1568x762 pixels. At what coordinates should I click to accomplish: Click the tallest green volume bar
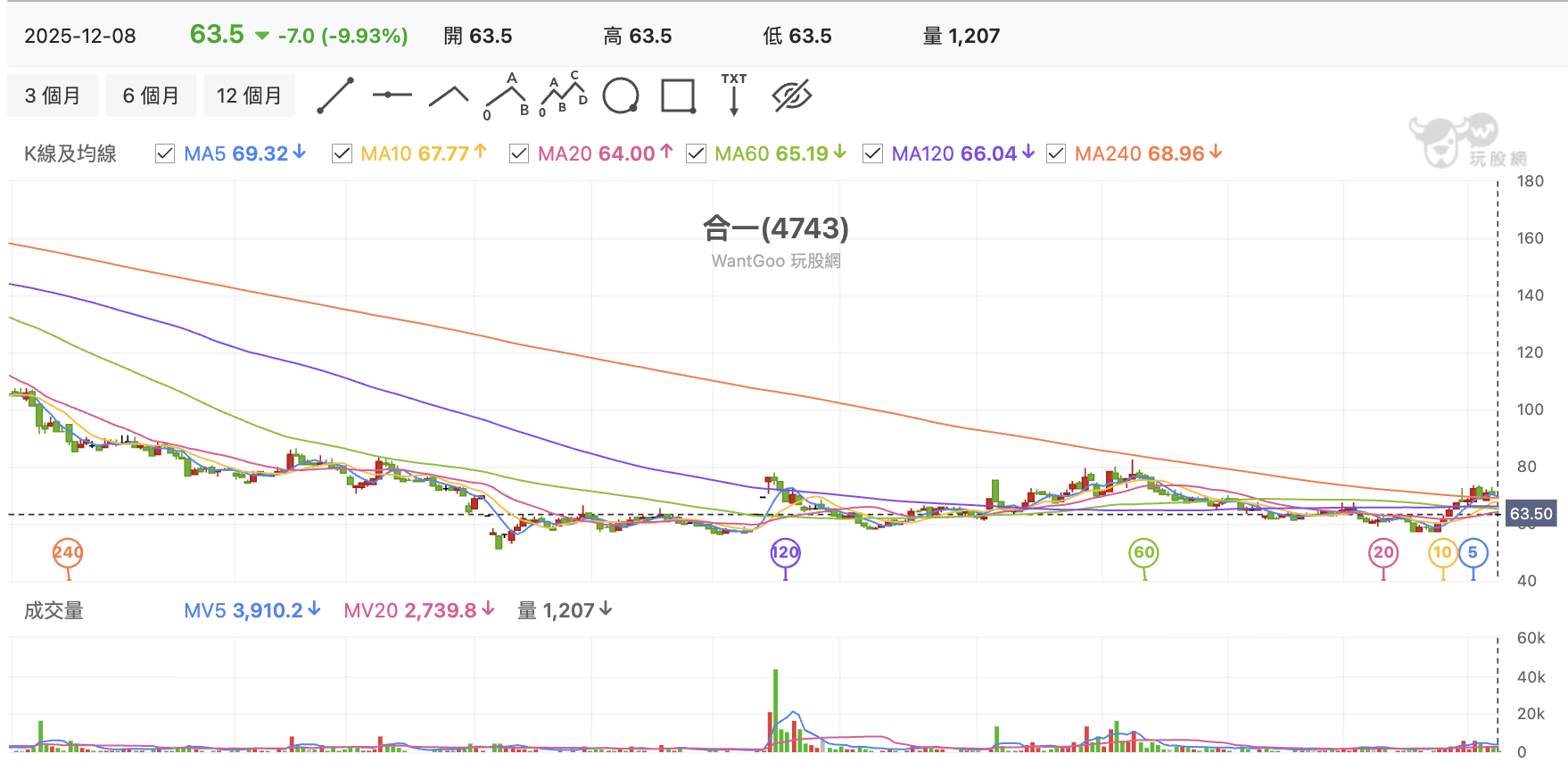pos(776,710)
